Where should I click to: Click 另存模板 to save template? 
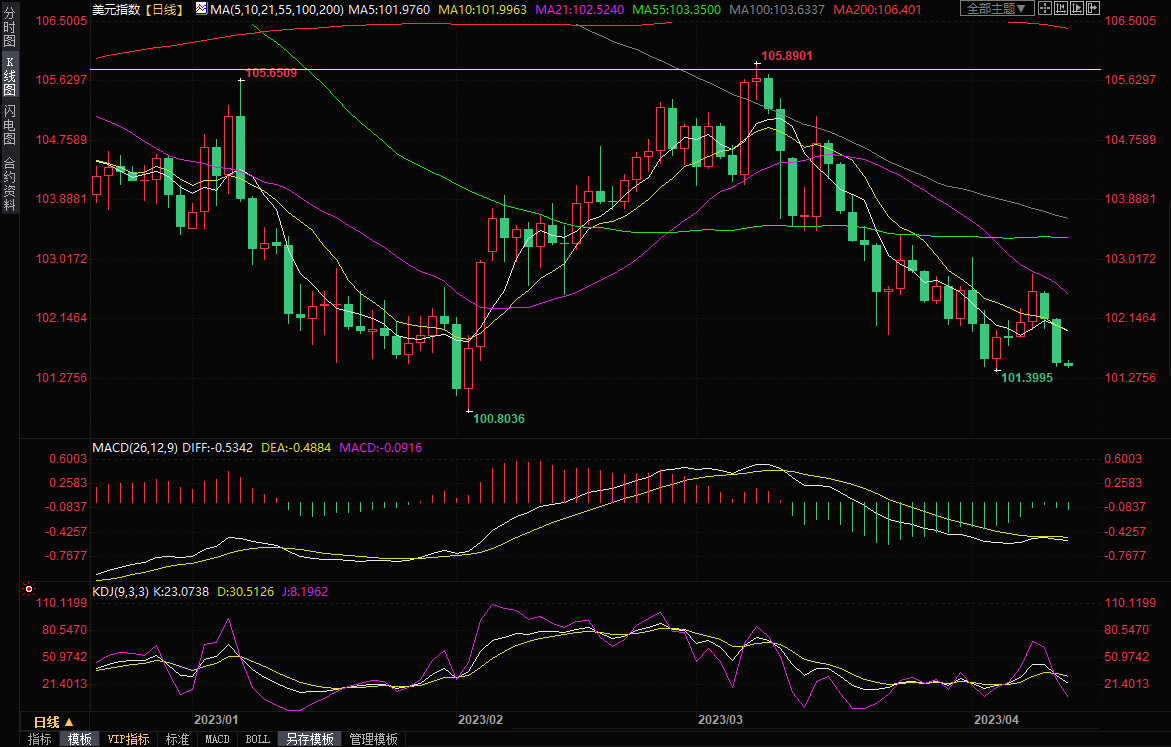(309, 739)
